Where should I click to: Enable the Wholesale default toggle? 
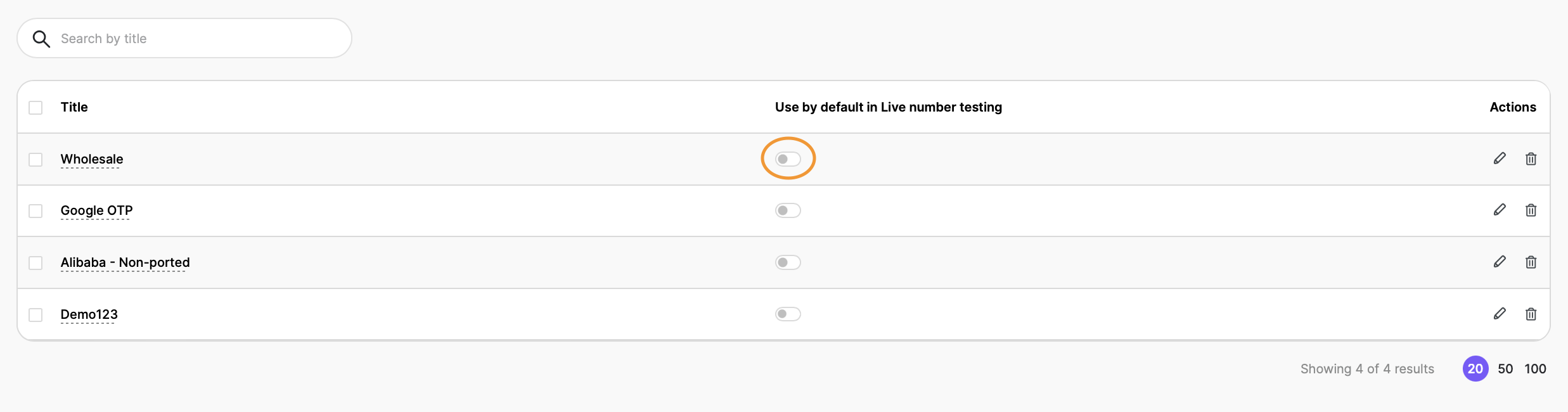[788, 158]
